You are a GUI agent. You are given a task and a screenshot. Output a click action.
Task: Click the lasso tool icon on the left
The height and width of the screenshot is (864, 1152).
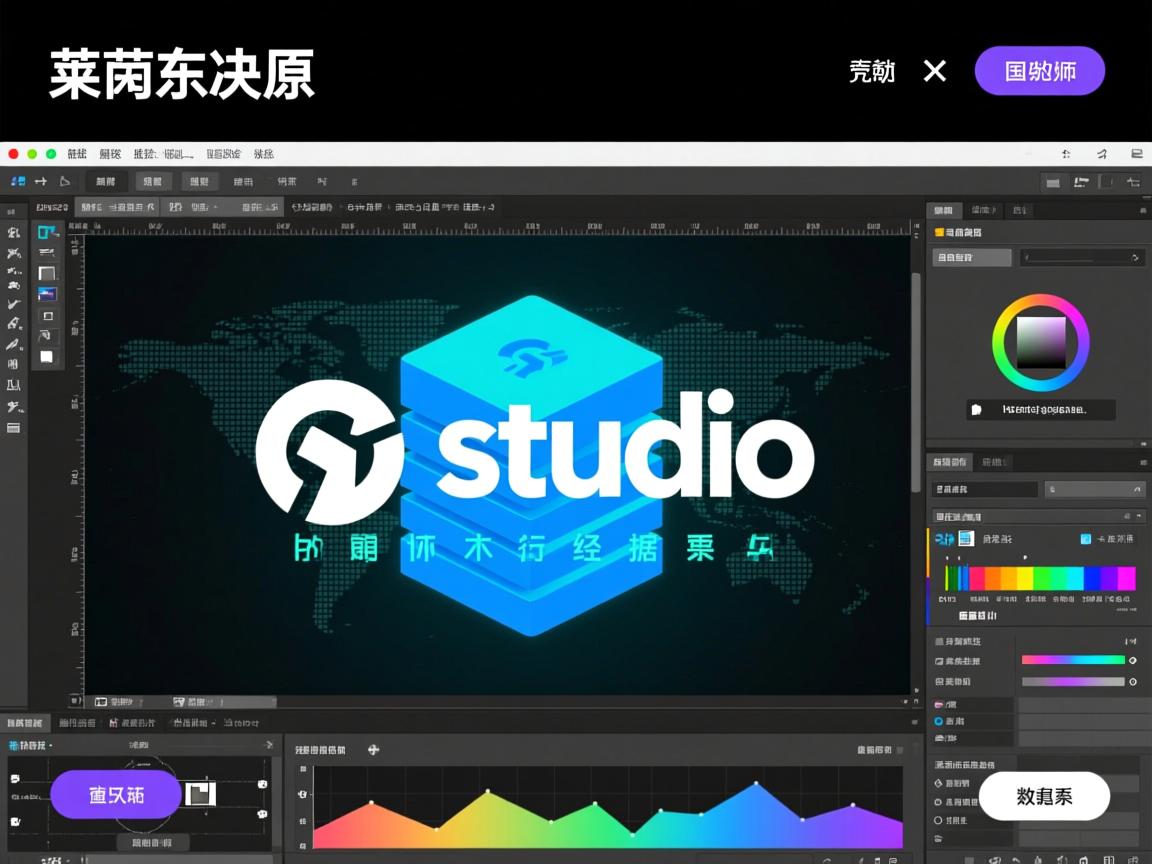pos(13,253)
